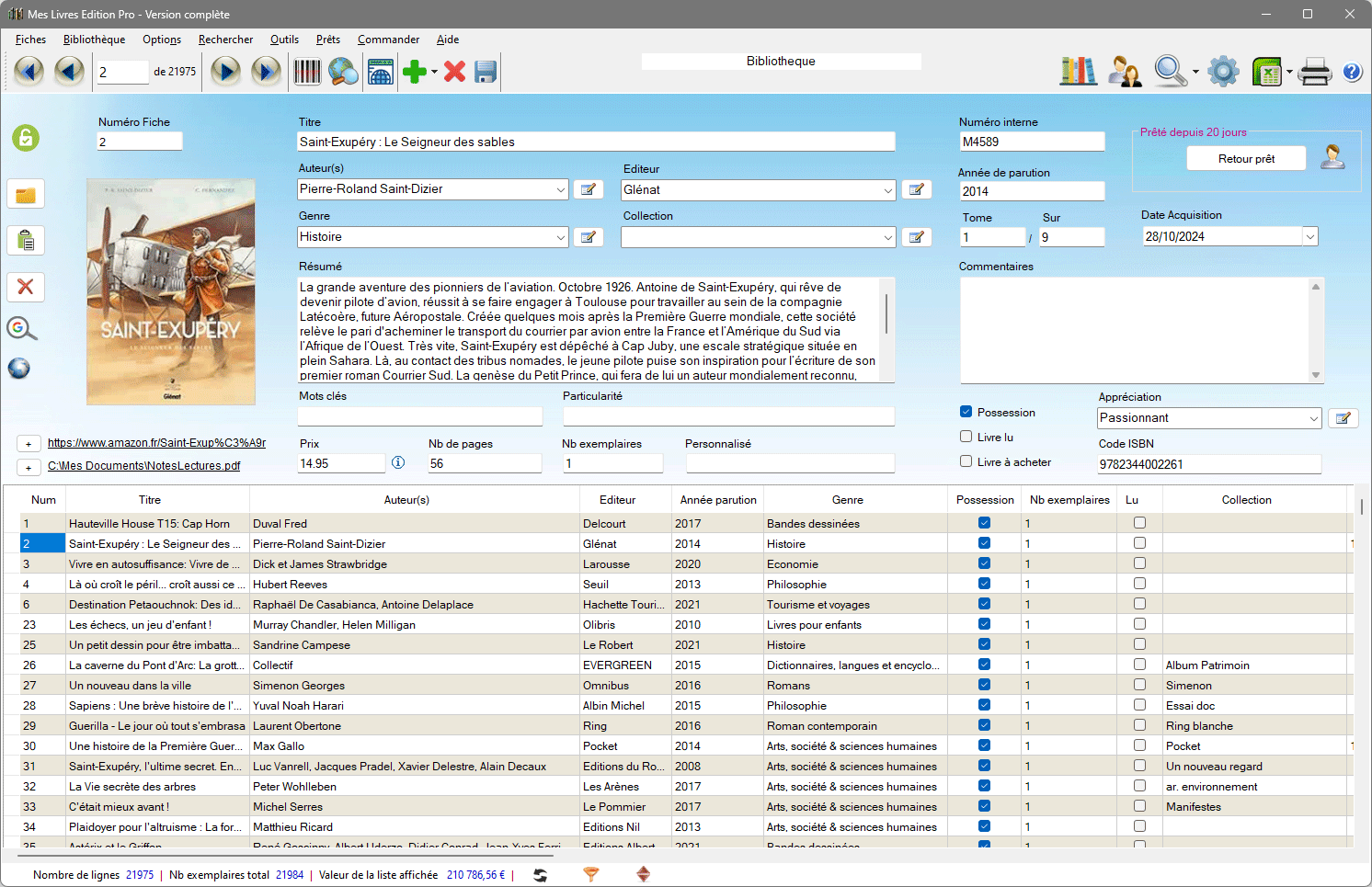Export to Excel spreadsheet icon
The height and width of the screenshot is (887, 1372).
click(1267, 71)
